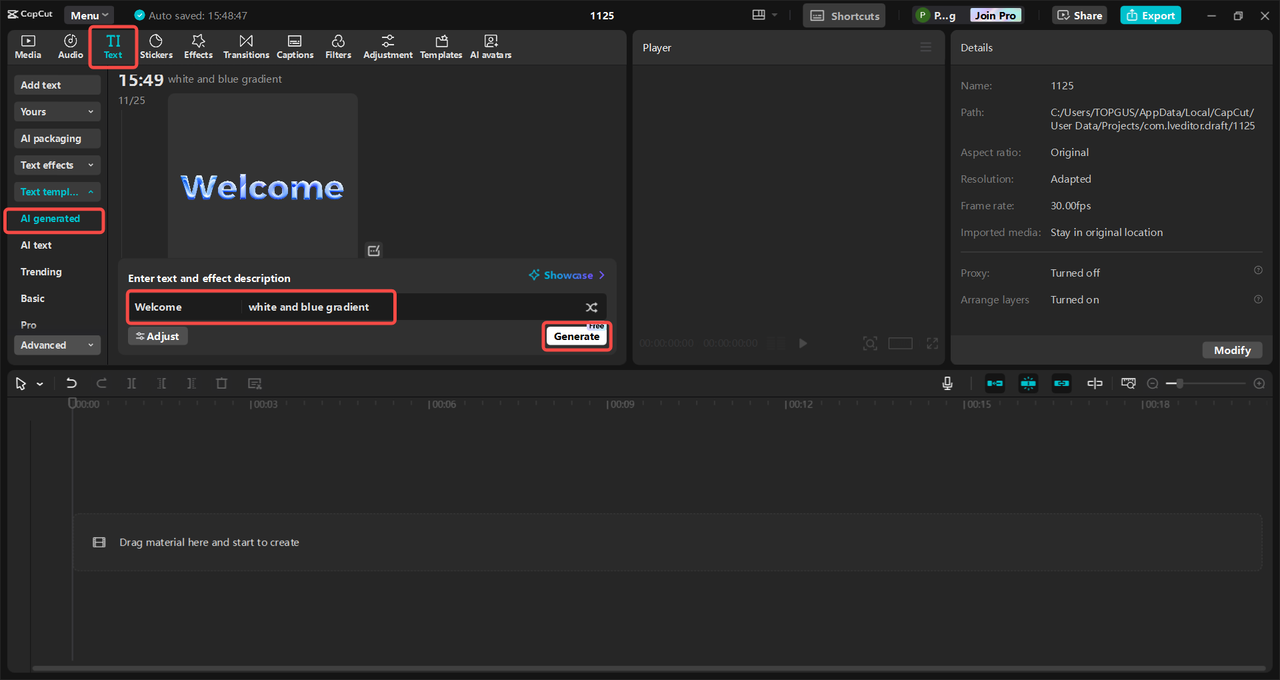Viewport: 1280px width, 680px height.
Task: Click the timeline zoom out minus icon
Action: tap(1153, 383)
